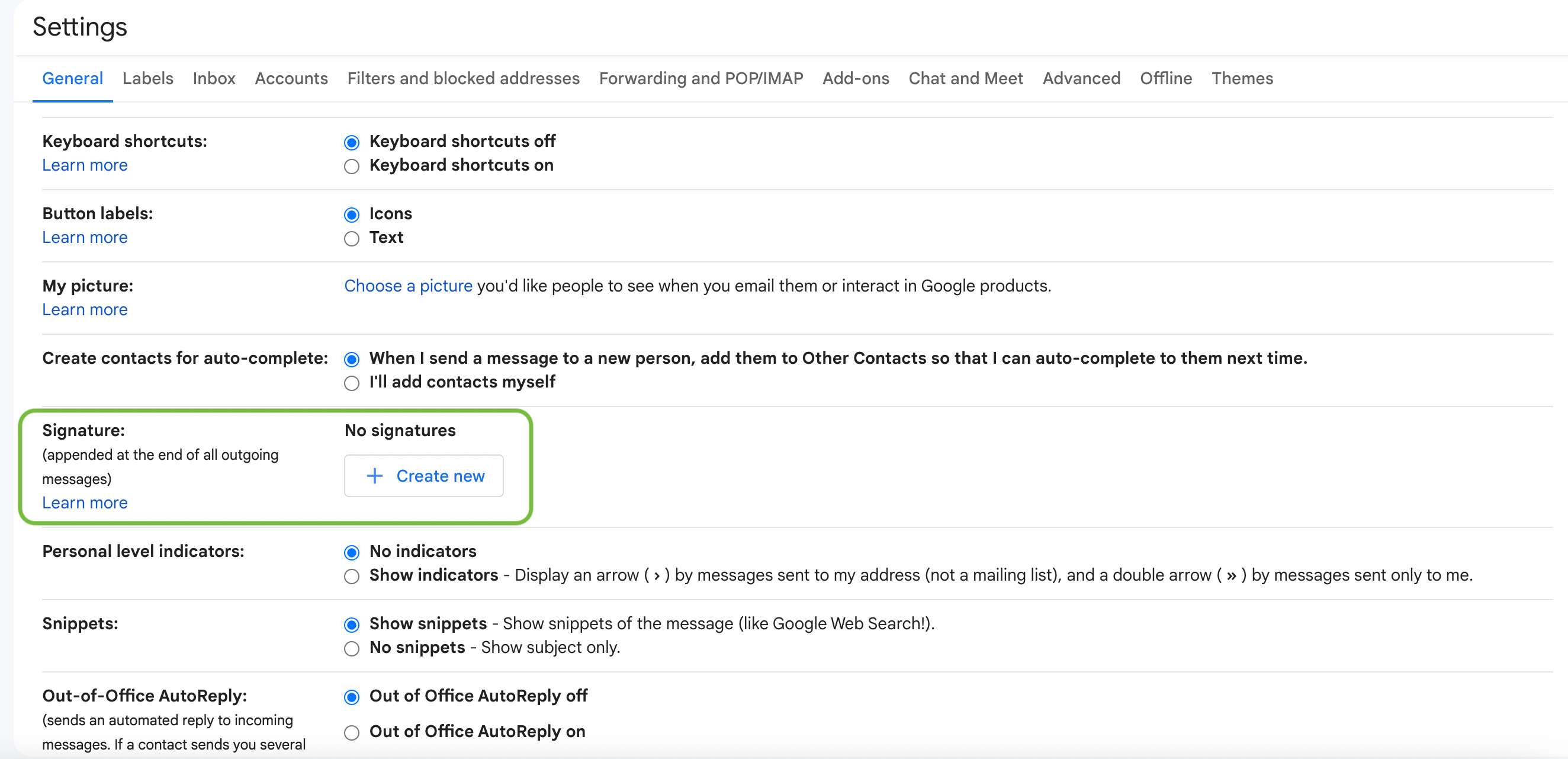
Task: Select Keyboard shortcuts on radio button
Action: [351, 166]
